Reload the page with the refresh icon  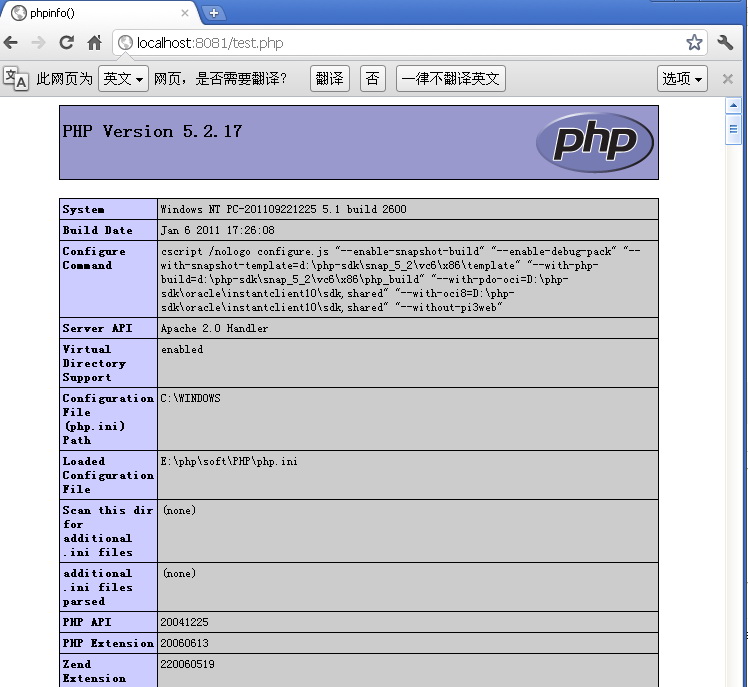tap(66, 42)
